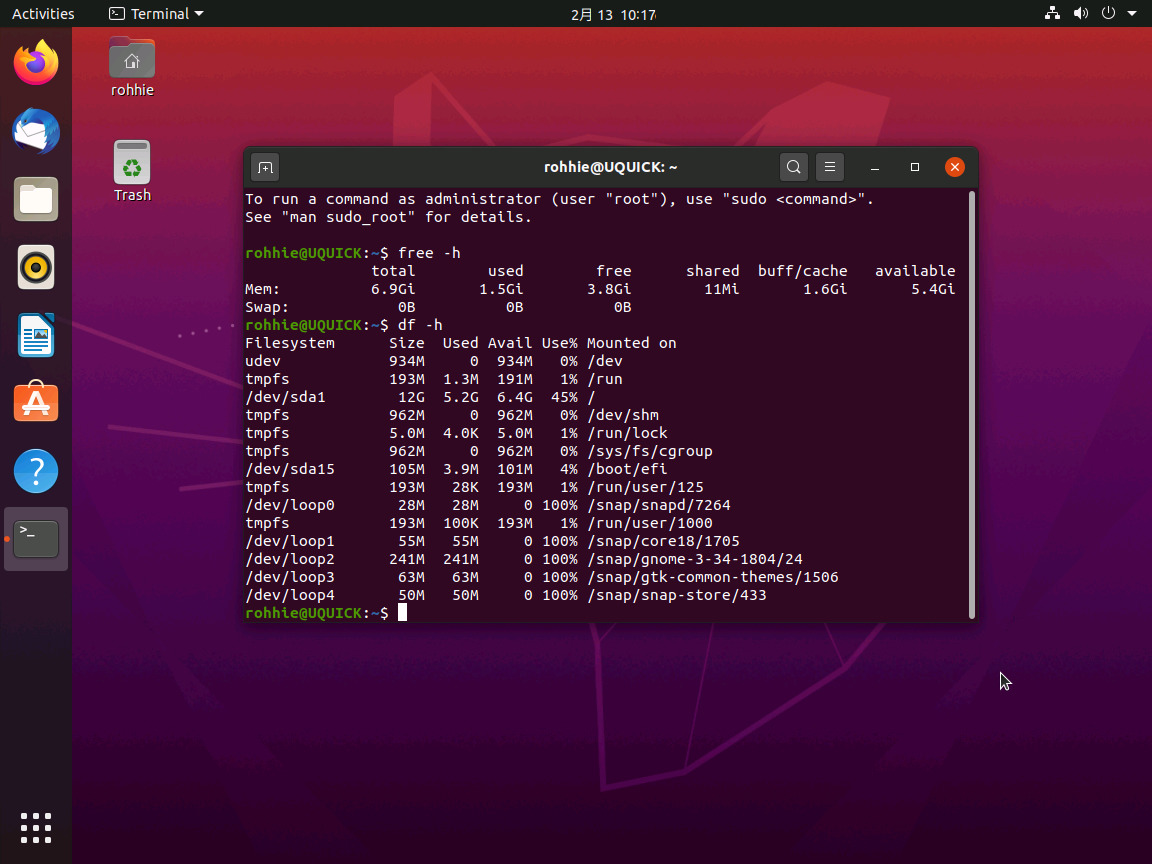Open LibreOffice Writer from dock

[x=36, y=335]
